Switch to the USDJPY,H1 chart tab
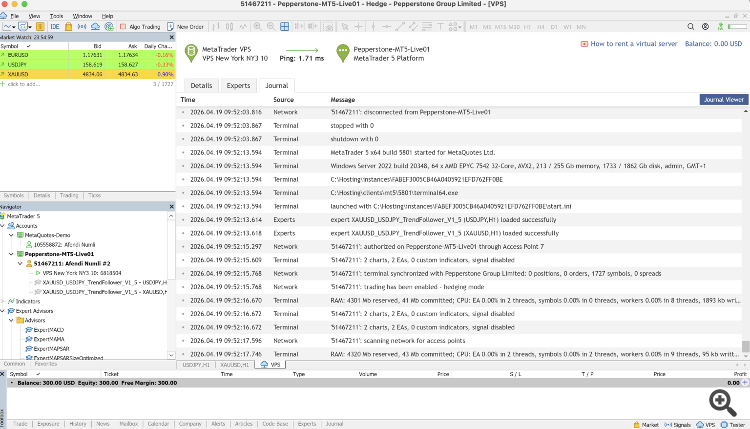750x429 pixels. tap(196, 364)
